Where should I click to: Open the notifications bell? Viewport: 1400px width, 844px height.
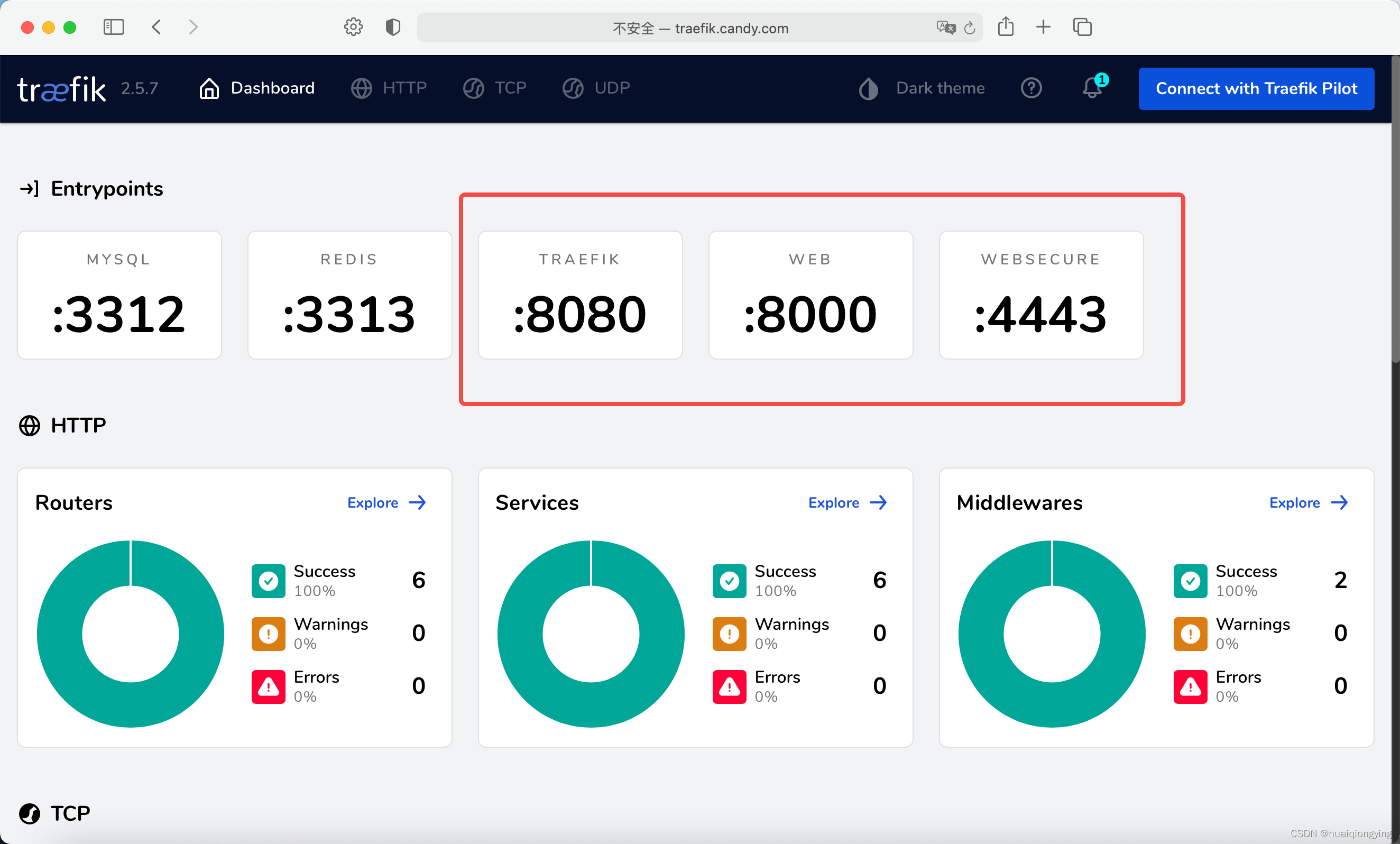click(x=1093, y=88)
